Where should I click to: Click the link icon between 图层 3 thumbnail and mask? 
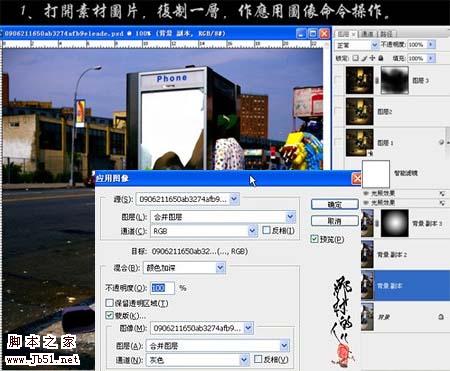(377, 80)
